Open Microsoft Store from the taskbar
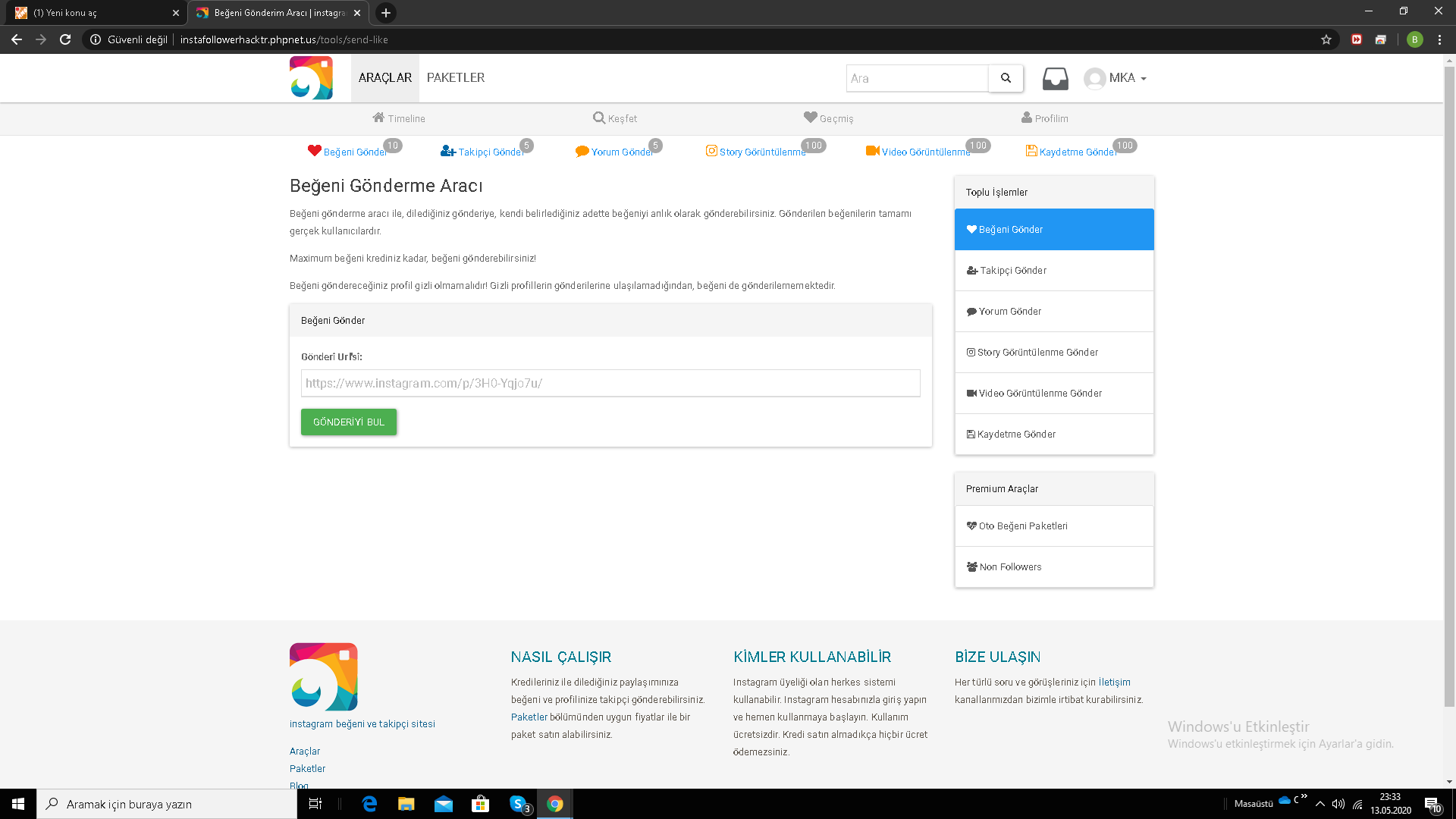This screenshot has width=1456, height=819. pyautogui.click(x=481, y=804)
